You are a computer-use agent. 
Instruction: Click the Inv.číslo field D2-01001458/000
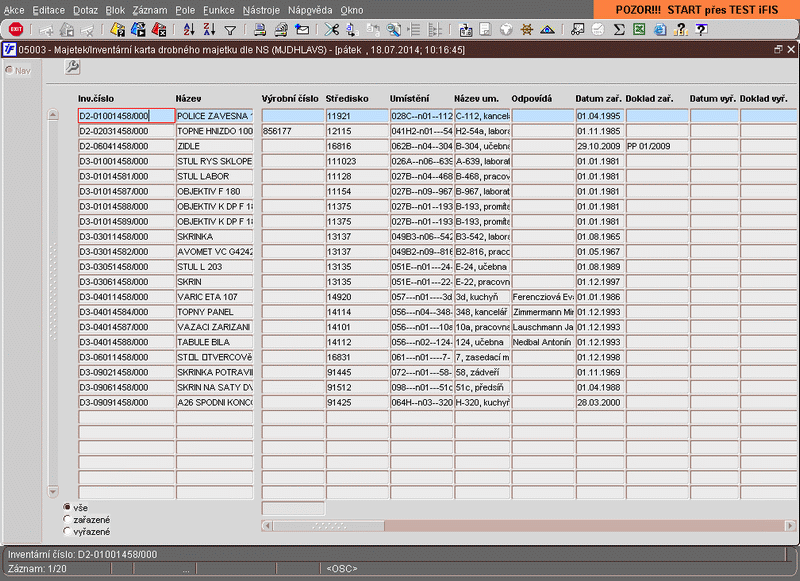click(x=127, y=116)
